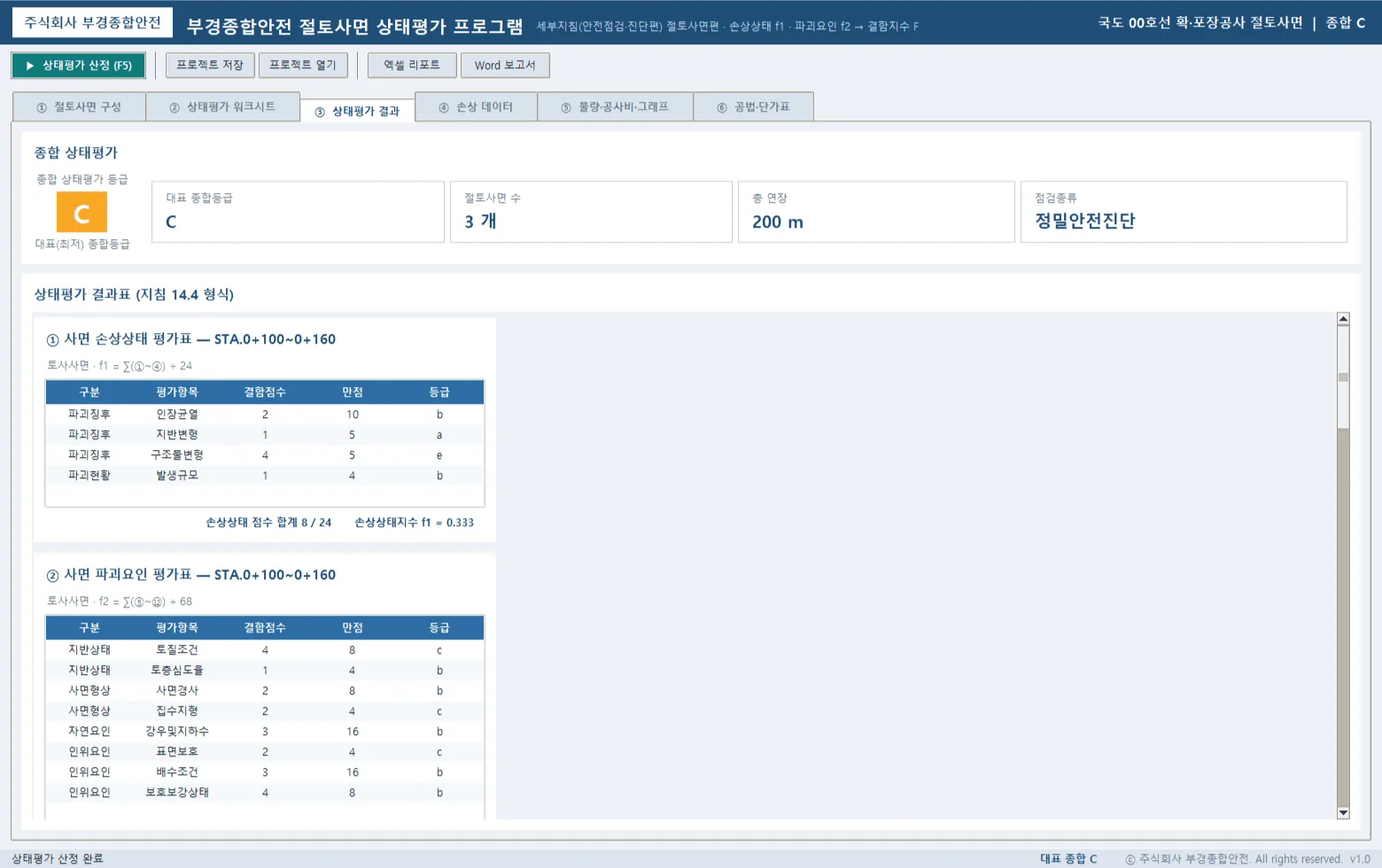Click the 집수지형 evaluation item
The height and width of the screenshot is (868, 1382).
[x=177, y=711]
